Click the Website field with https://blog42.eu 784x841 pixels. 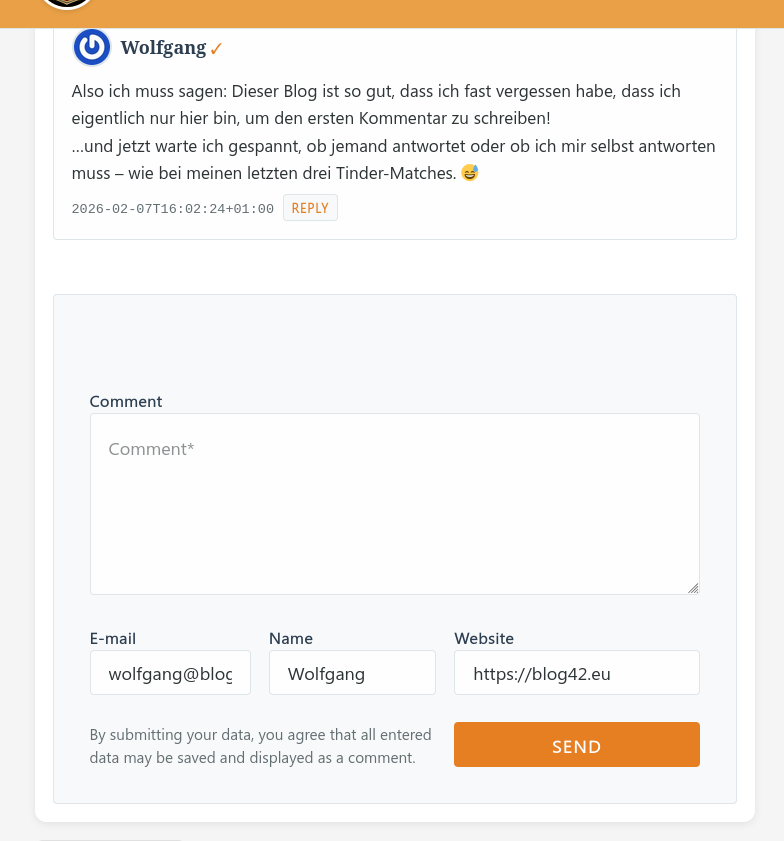pos(576,673)
